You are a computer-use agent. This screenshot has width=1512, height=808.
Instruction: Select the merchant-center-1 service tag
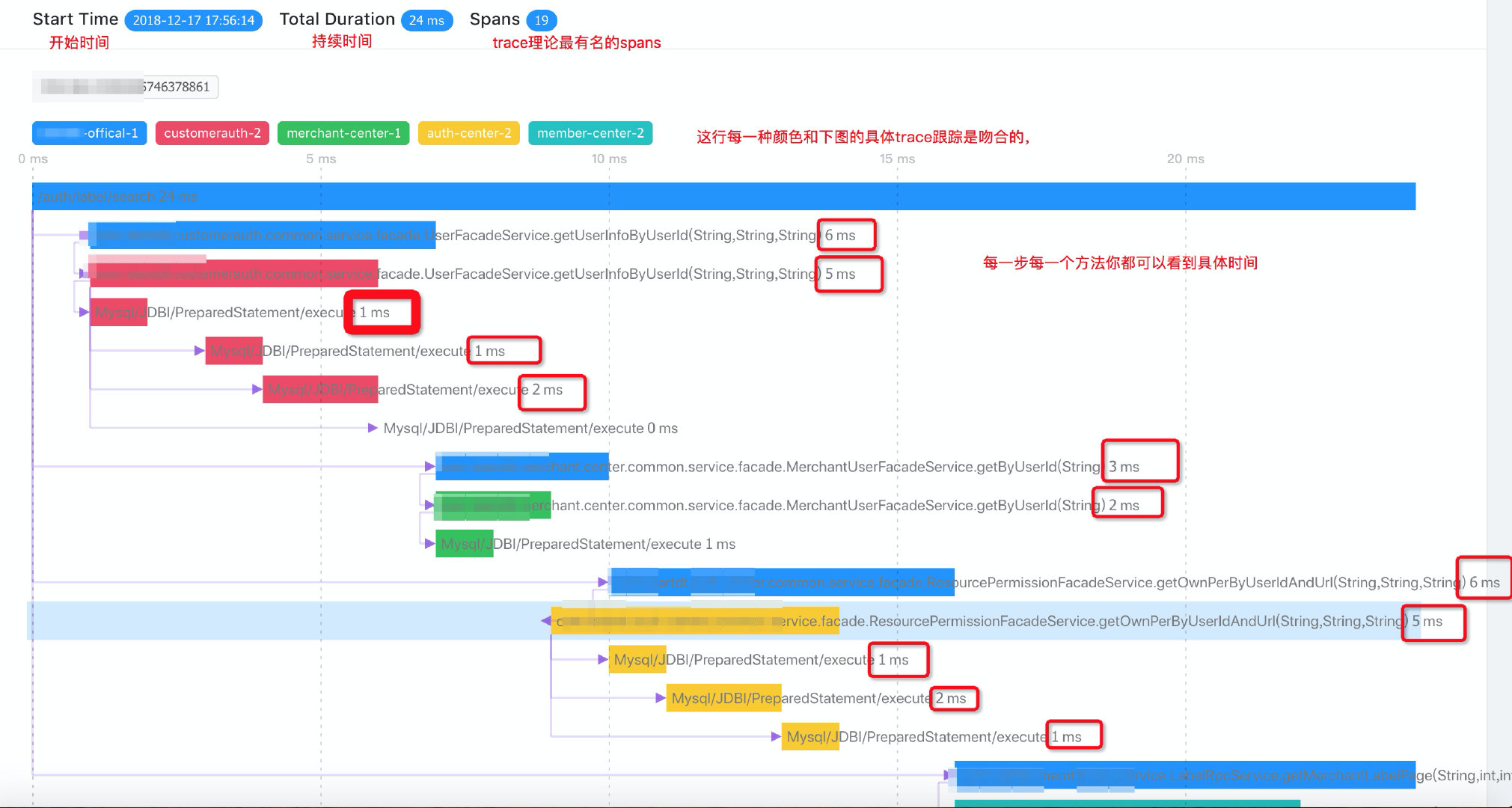343,133
